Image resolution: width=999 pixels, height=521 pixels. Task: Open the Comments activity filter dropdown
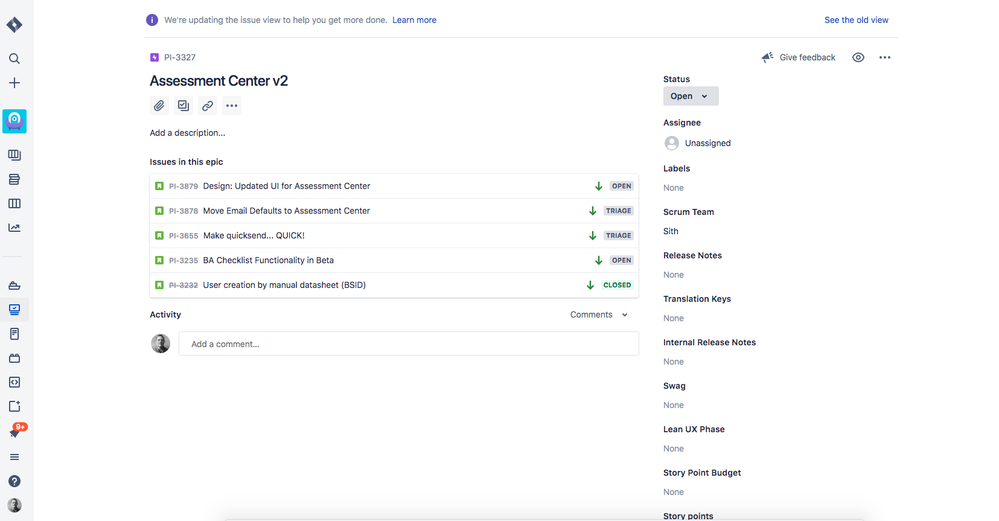pos(599,315)
